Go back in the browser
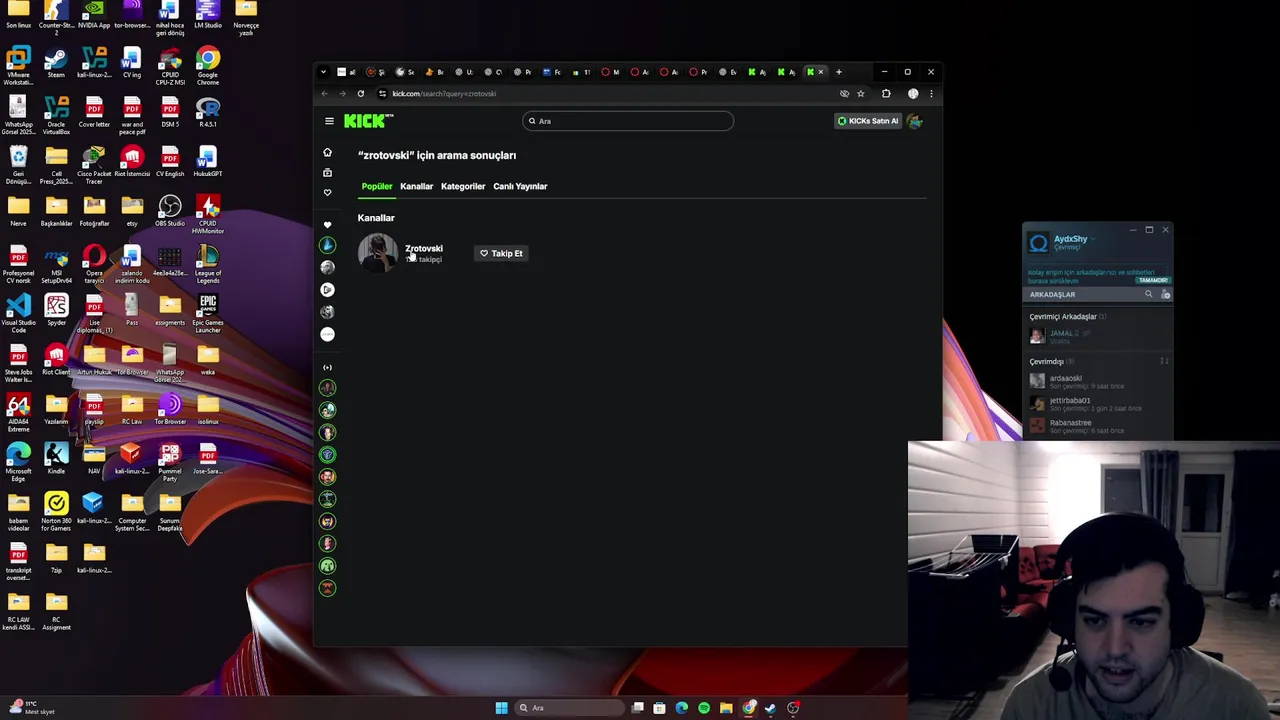This screenshot has height=720, width=1280. [x=324, y=94]
